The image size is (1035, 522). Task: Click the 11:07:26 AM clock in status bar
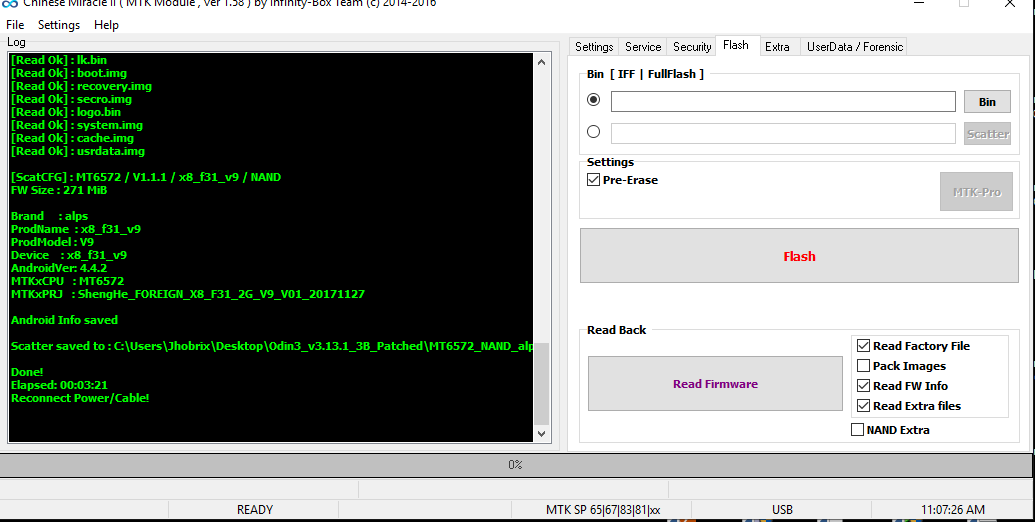pyautogui.click(x=952, y=509)
